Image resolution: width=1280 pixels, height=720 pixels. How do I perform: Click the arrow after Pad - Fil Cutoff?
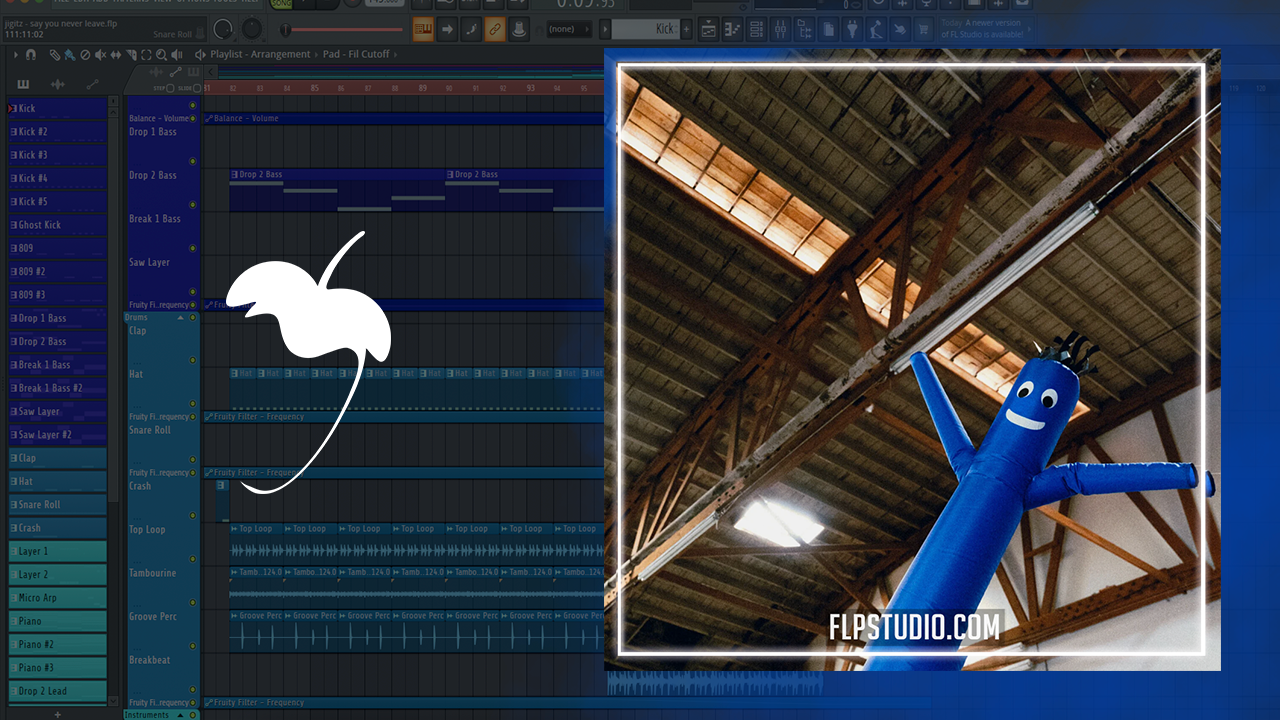(395, 55)
